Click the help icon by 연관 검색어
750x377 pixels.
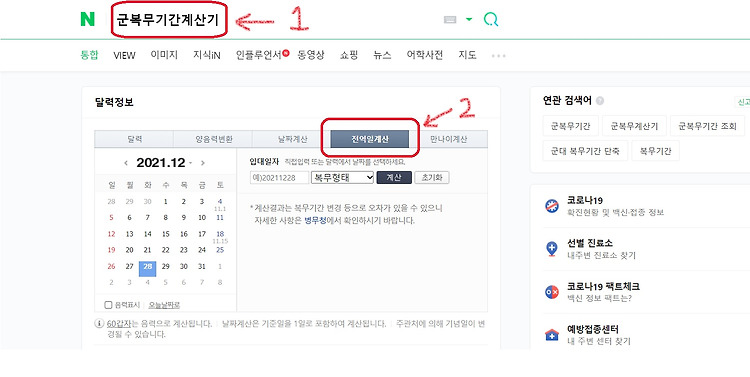coord(600,101)
